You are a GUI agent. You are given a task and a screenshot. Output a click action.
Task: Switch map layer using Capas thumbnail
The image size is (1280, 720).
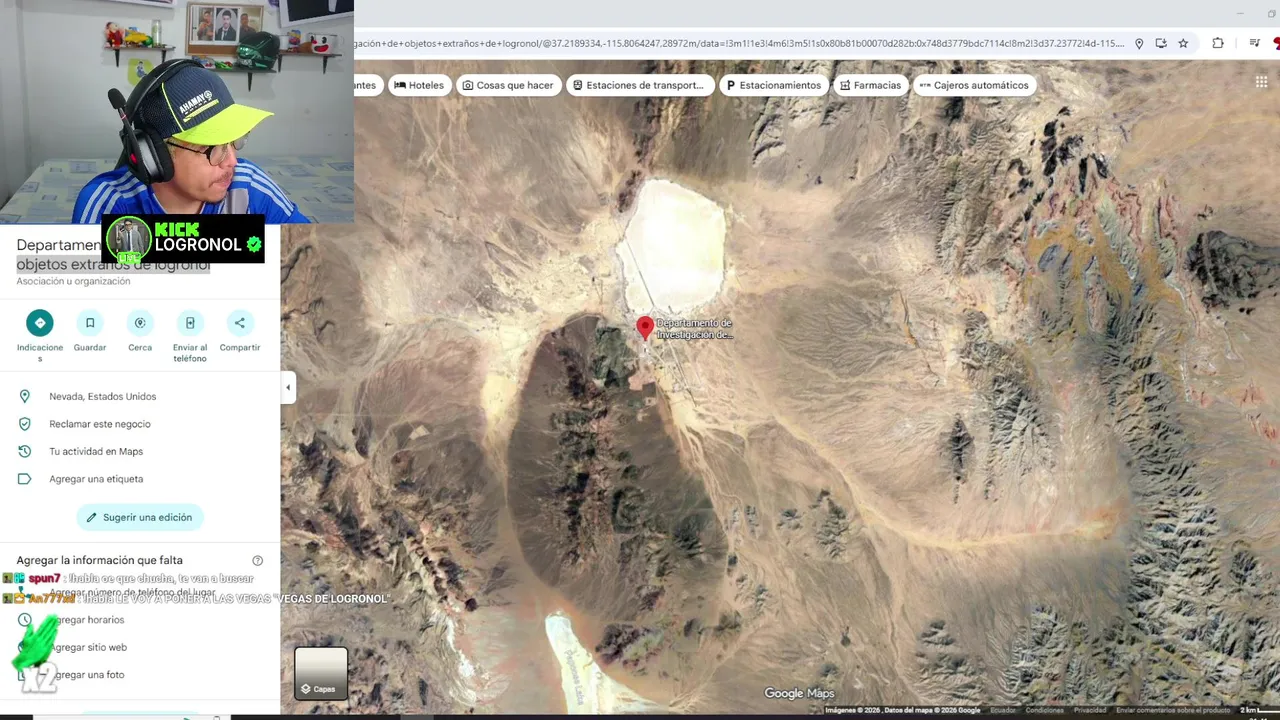pos(320,673)
